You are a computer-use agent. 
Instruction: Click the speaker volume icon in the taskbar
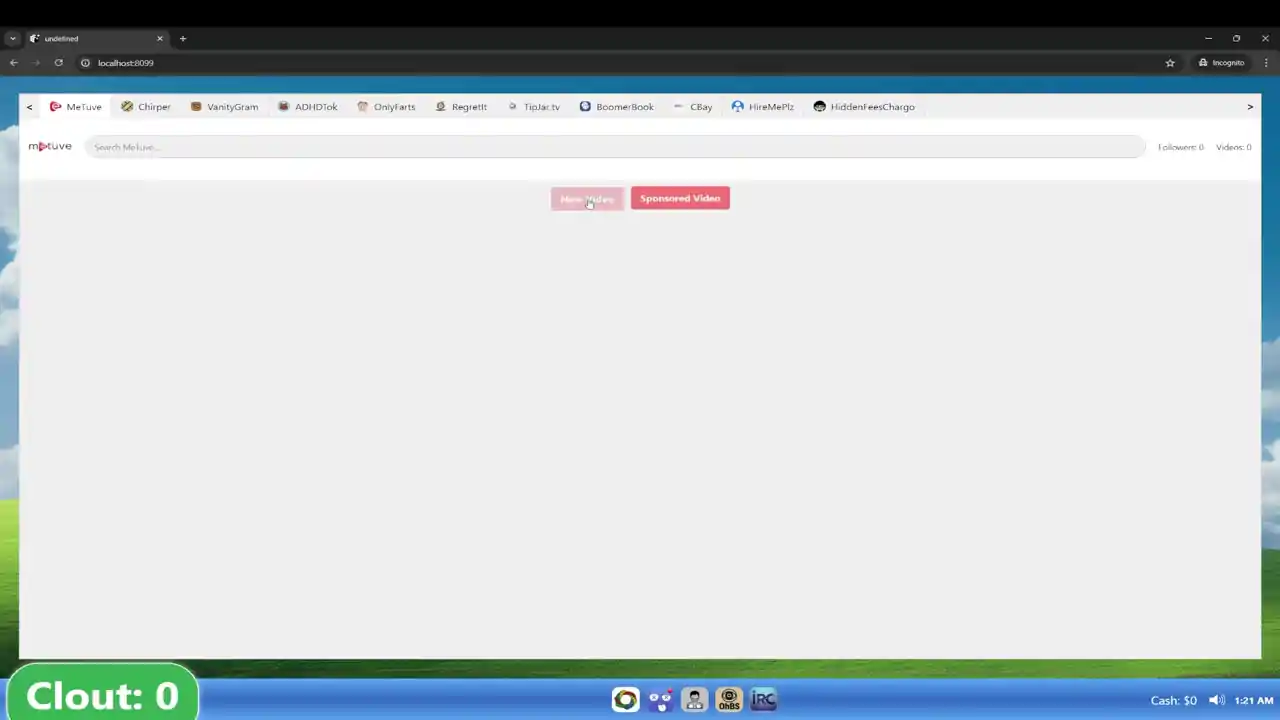click(1216, 700)
